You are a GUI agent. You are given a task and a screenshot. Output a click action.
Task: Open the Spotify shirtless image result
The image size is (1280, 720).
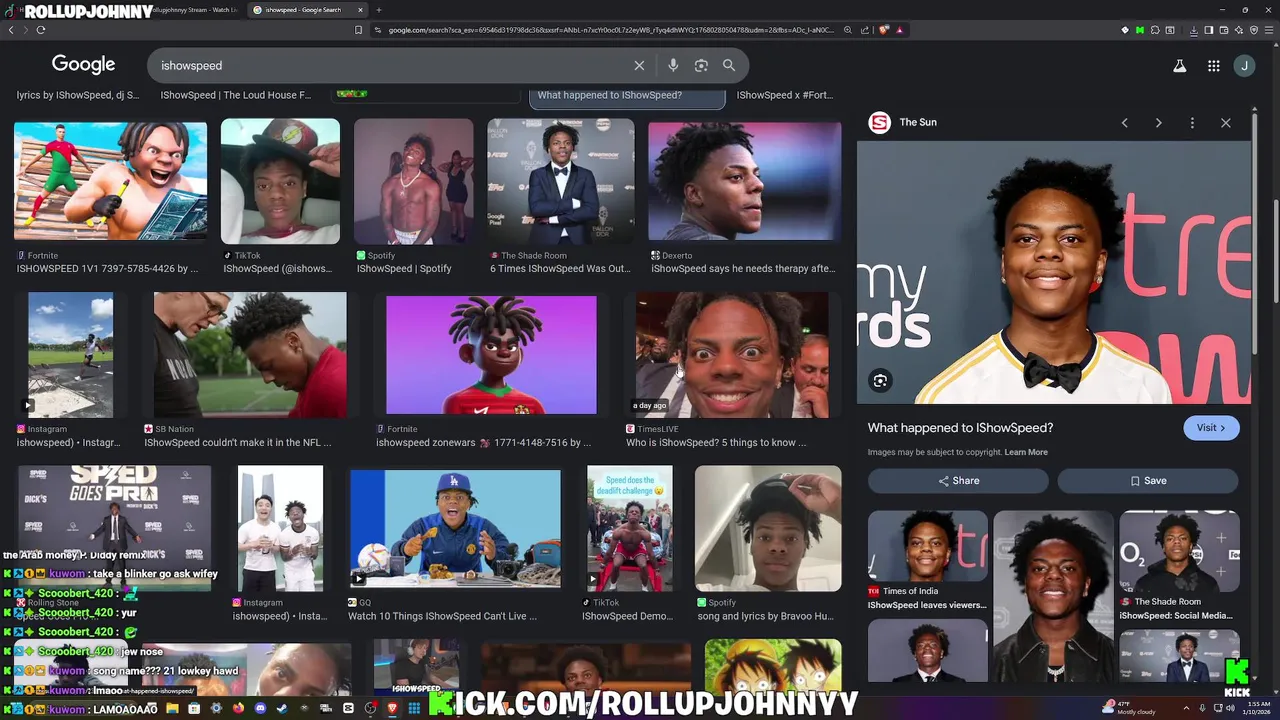tap(413, 181)
